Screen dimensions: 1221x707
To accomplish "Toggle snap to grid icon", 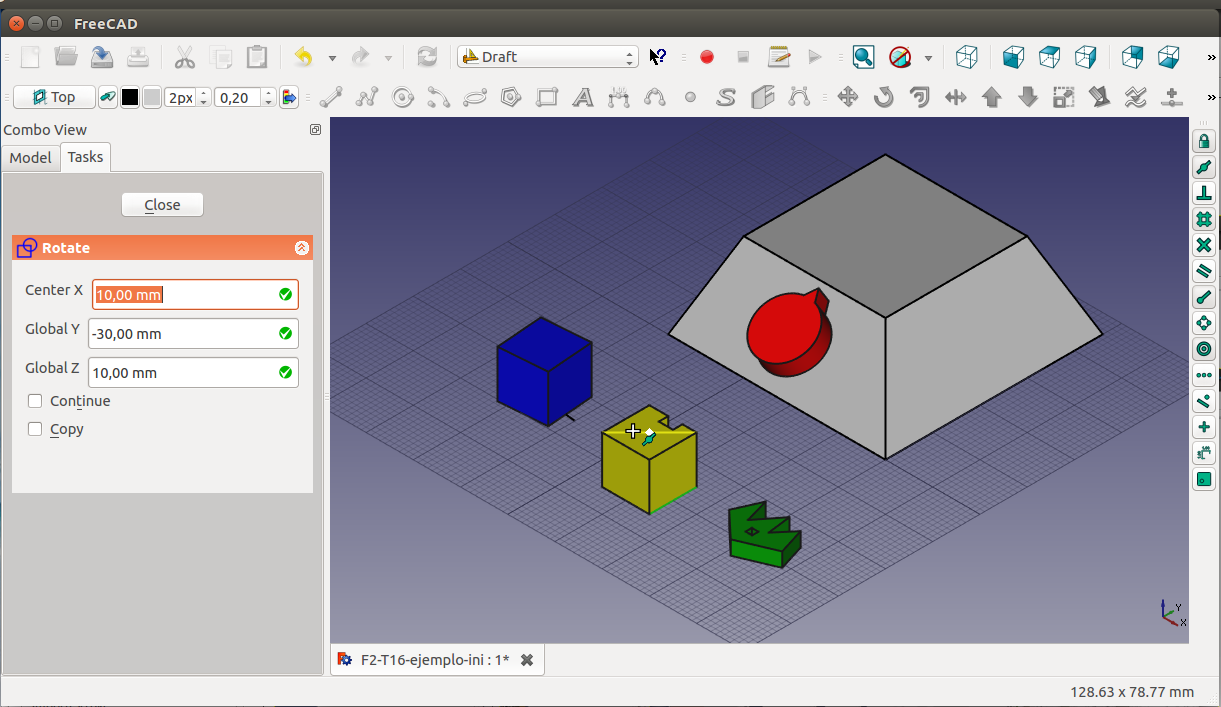I will tap(1204, 219).
